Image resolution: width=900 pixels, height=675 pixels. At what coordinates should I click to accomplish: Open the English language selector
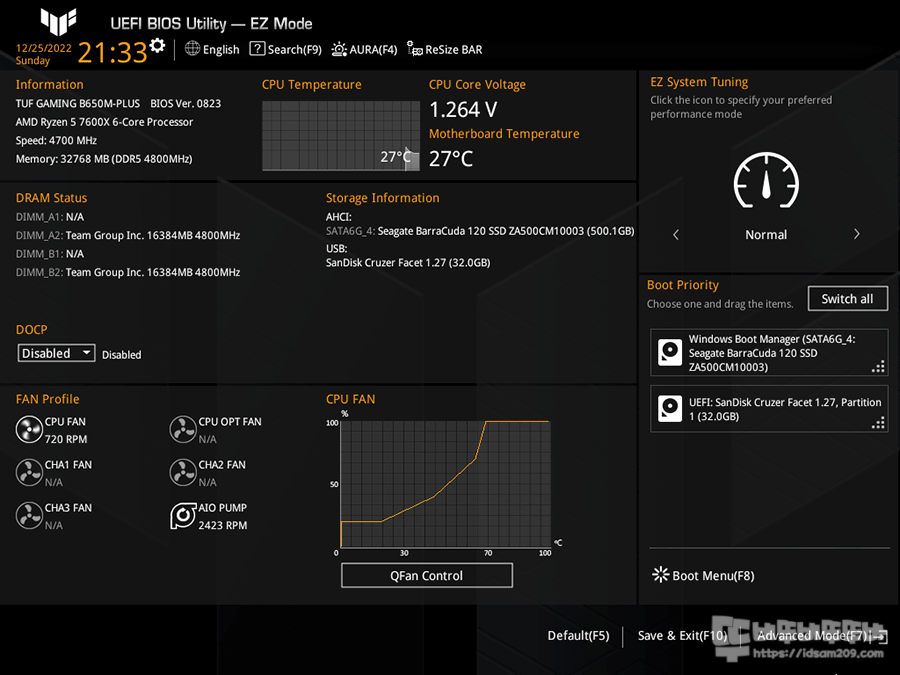[x=212, y=49]
